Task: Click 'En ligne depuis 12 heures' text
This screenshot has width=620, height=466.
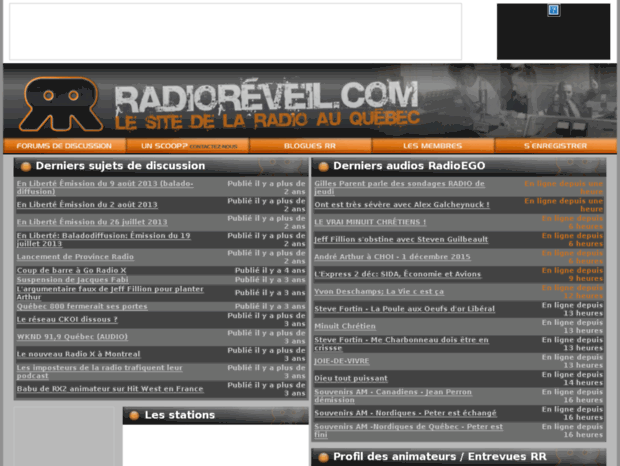Action: point(572,292)
